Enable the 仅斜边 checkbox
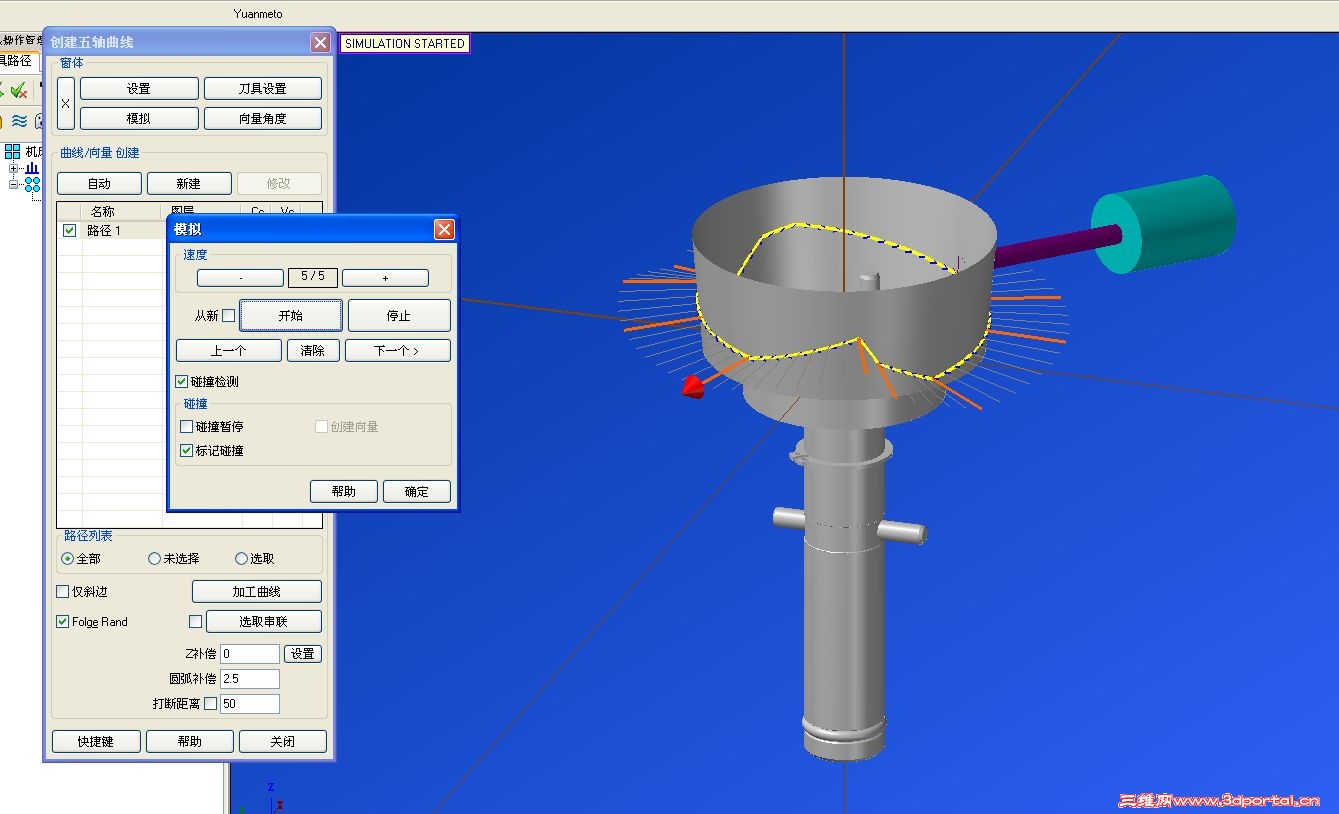 coord(63,592)
